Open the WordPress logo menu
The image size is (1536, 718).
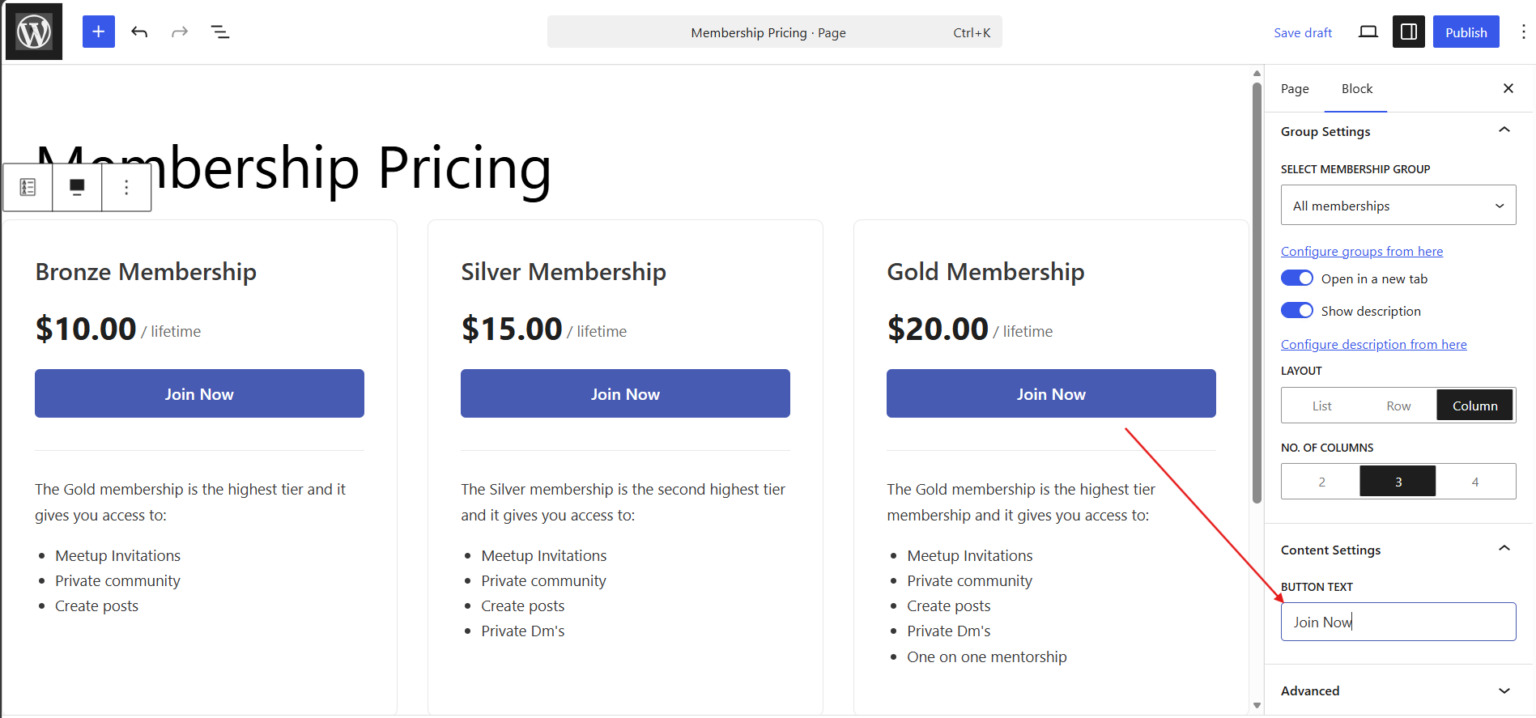33,32
